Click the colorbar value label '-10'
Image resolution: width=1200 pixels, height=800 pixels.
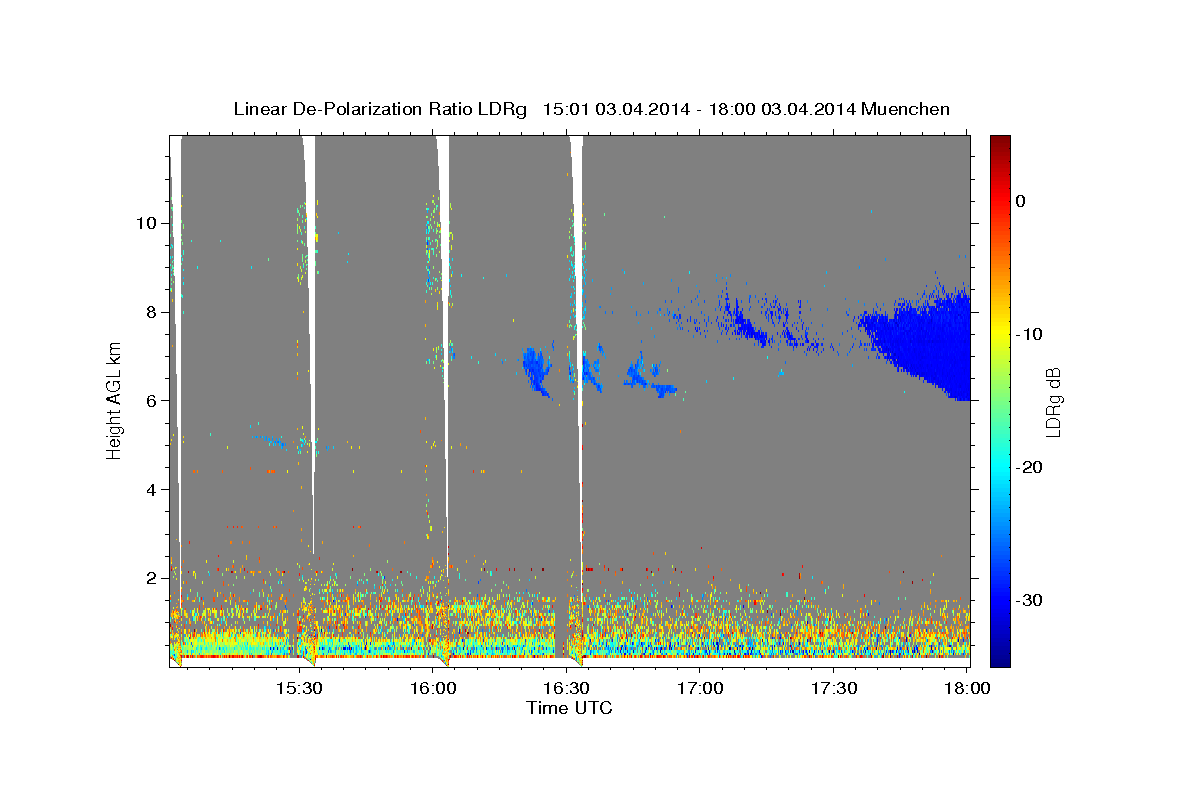pos(1030,334)
